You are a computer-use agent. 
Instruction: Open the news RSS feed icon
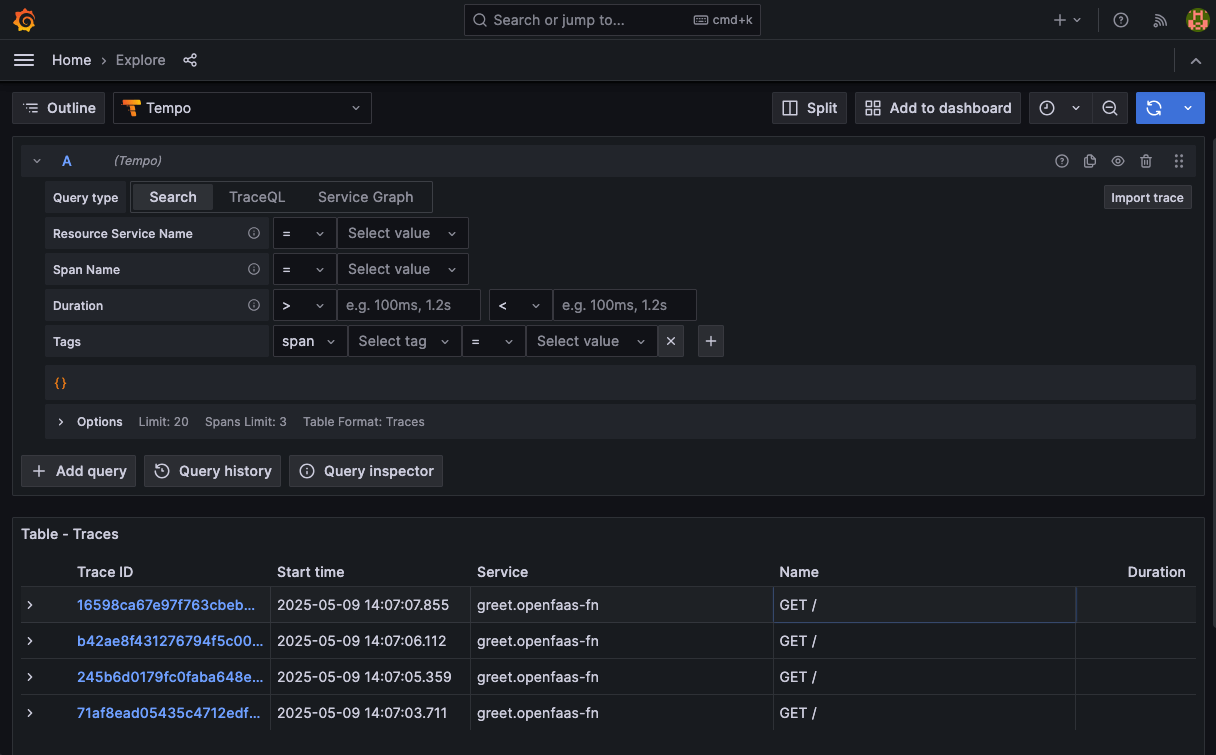tap(1160, 20)
